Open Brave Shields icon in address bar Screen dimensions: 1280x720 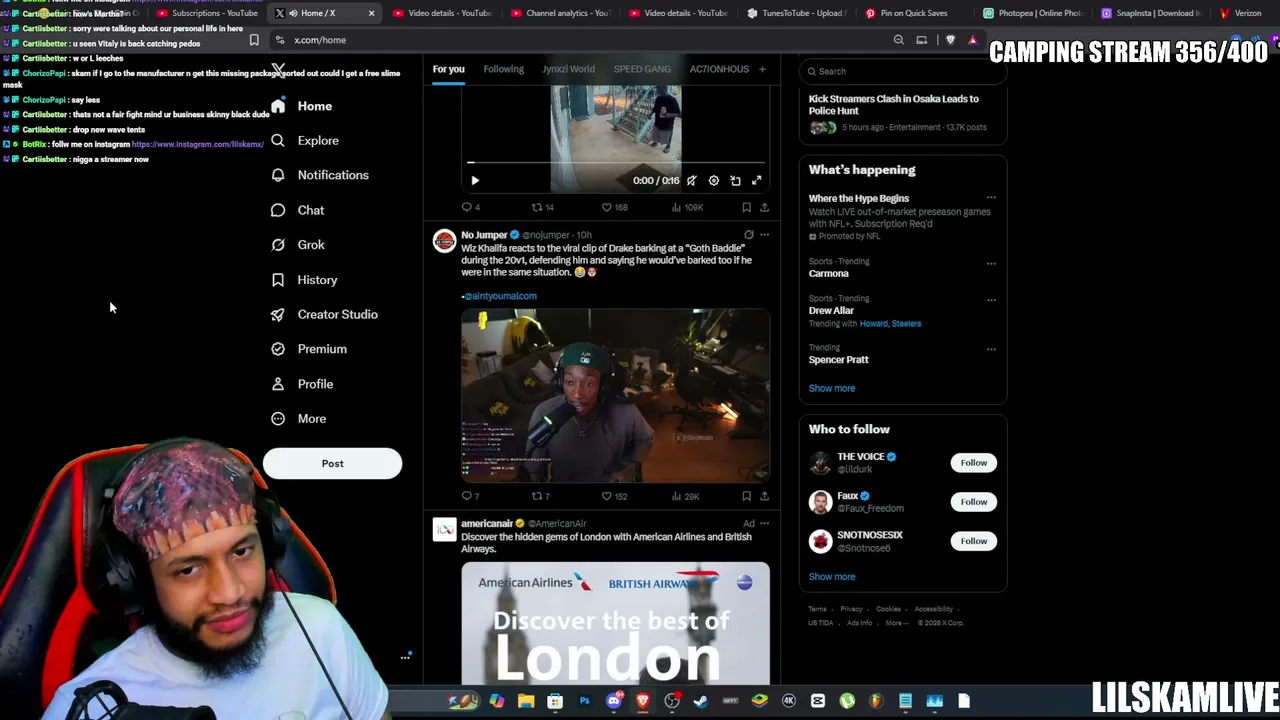pyautogui.click(x=950, y=40)
